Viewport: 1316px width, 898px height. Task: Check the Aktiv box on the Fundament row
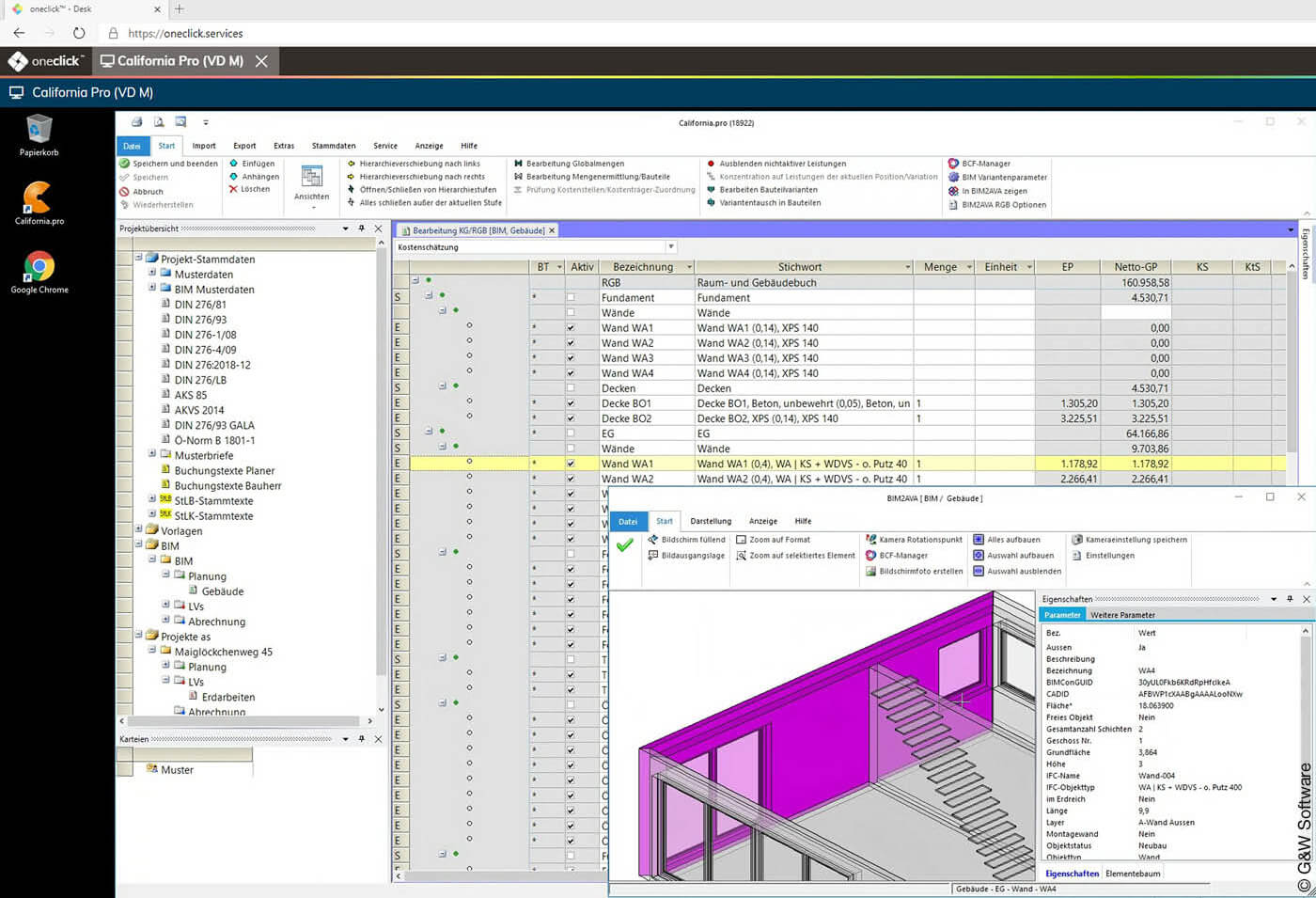(571, 297)
